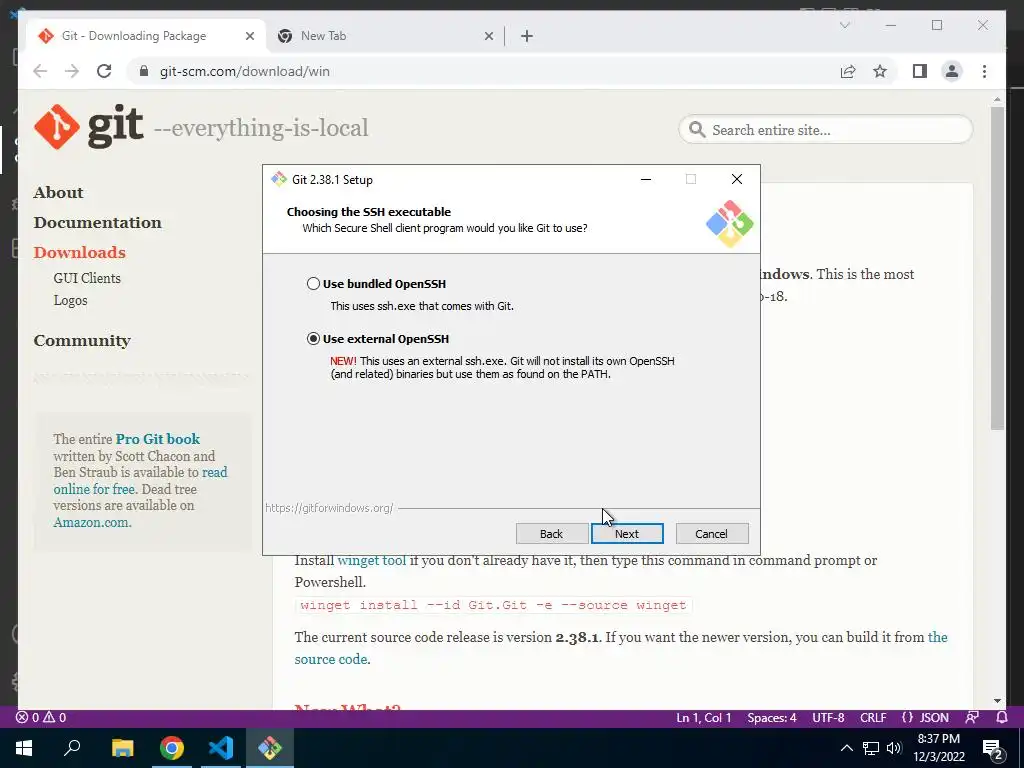Select the Use external OpenSSH radio button

click(313, 338)
